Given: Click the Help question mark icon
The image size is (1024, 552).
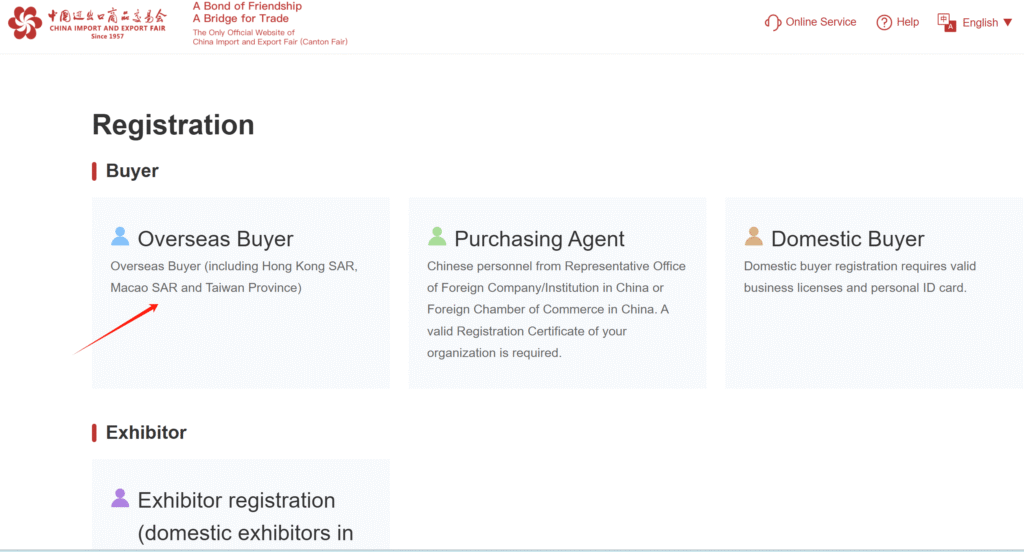Looking at the screenshot, I should coord(884,22).
